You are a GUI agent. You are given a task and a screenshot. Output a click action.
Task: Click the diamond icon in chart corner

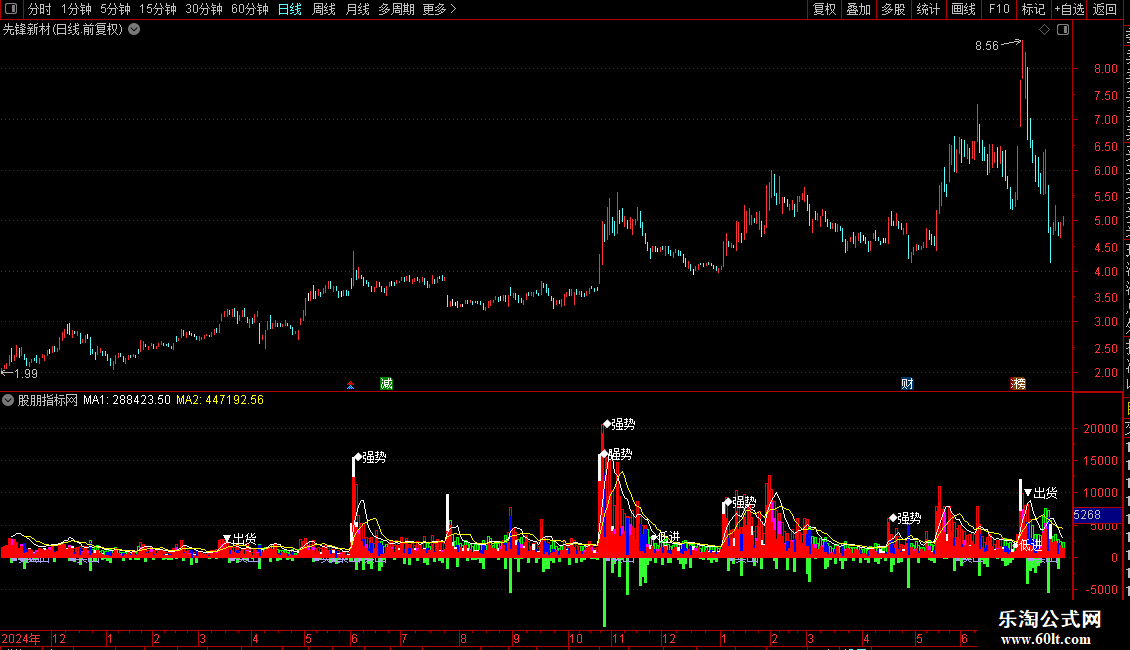(1044, 30)
